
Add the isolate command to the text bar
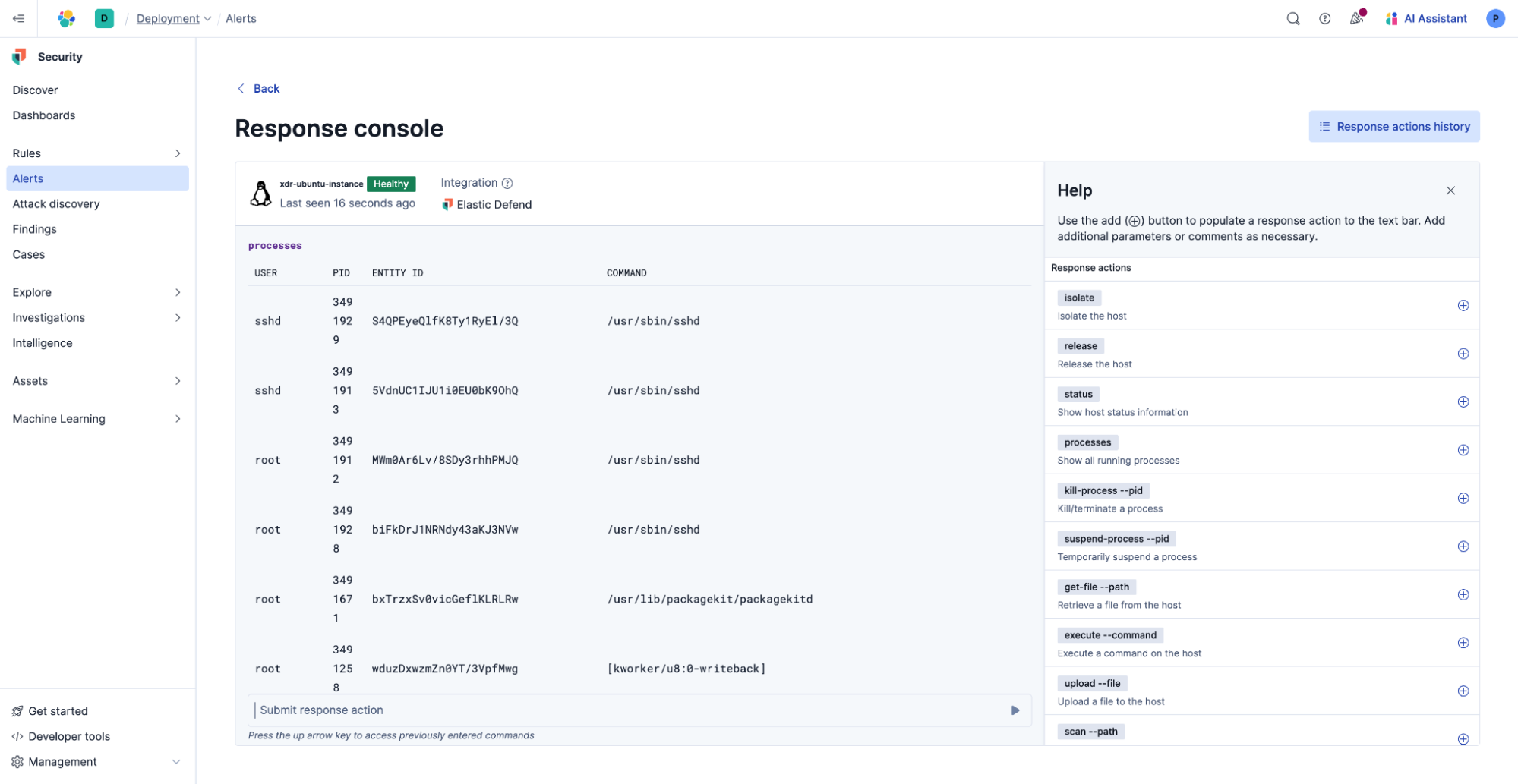pyautogui.click(x=1463, y=305)
